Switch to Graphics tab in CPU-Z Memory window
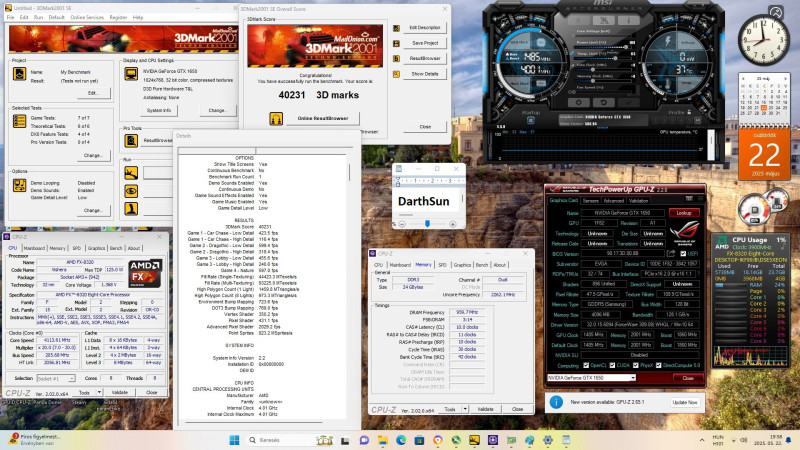This screenshot has width=800, height=450. tap(462, 265)
